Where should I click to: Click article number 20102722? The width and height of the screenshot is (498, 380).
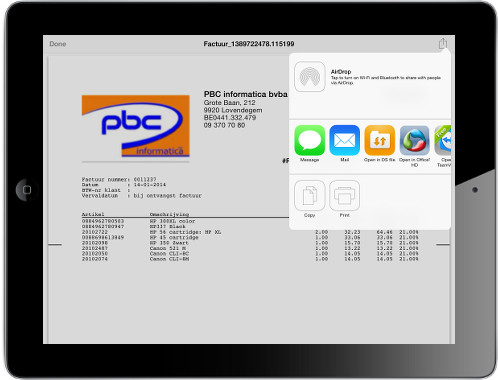click(x=95, y=232)
